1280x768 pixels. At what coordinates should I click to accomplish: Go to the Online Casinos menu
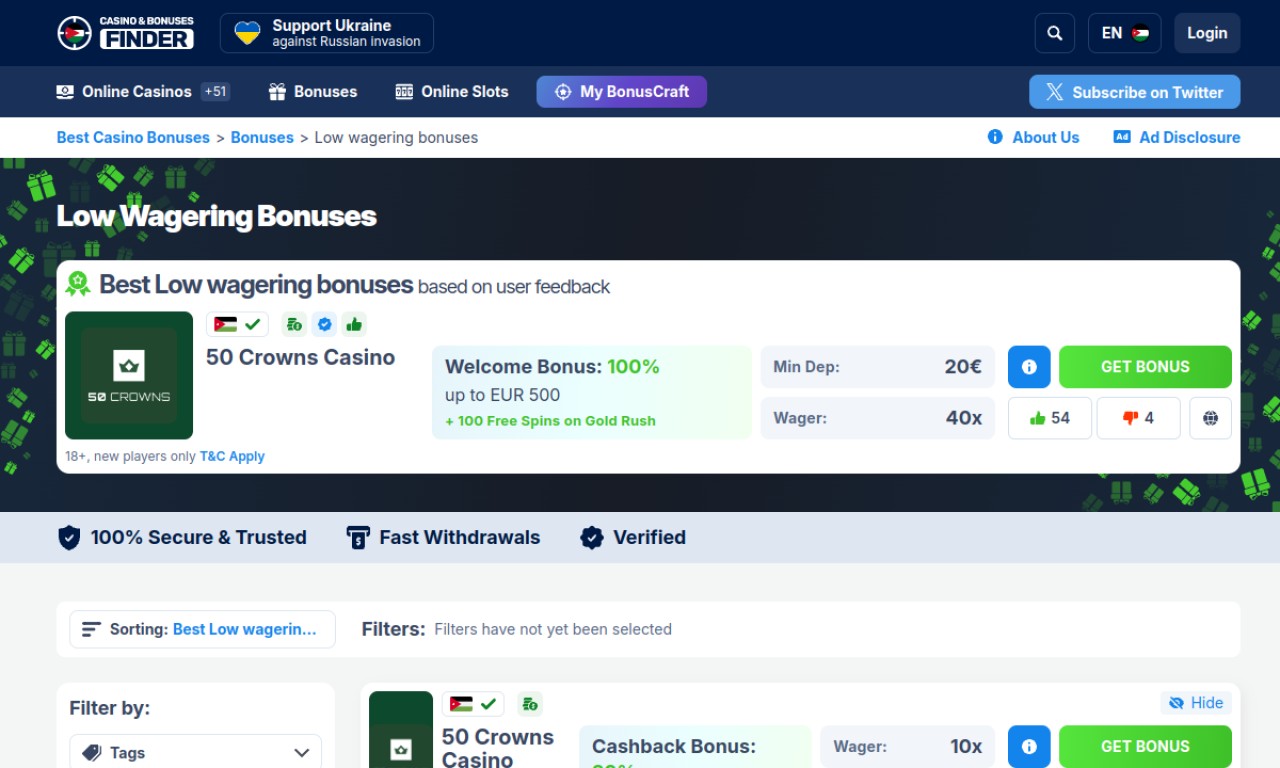pos(143,92)
